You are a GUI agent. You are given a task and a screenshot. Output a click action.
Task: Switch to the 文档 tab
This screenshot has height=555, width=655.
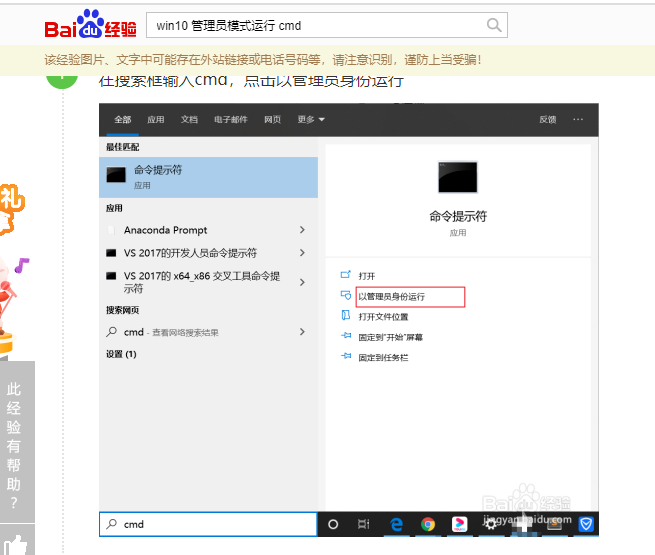point(189,120)
